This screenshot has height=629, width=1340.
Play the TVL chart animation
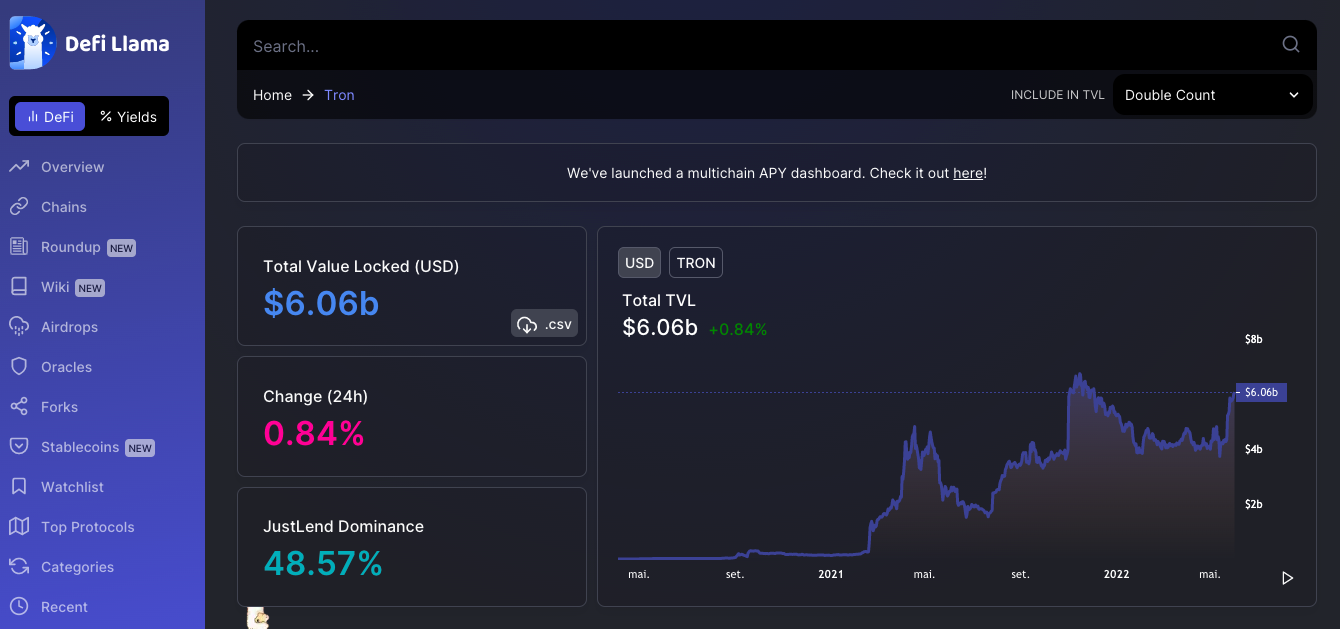click(1287, 578)
